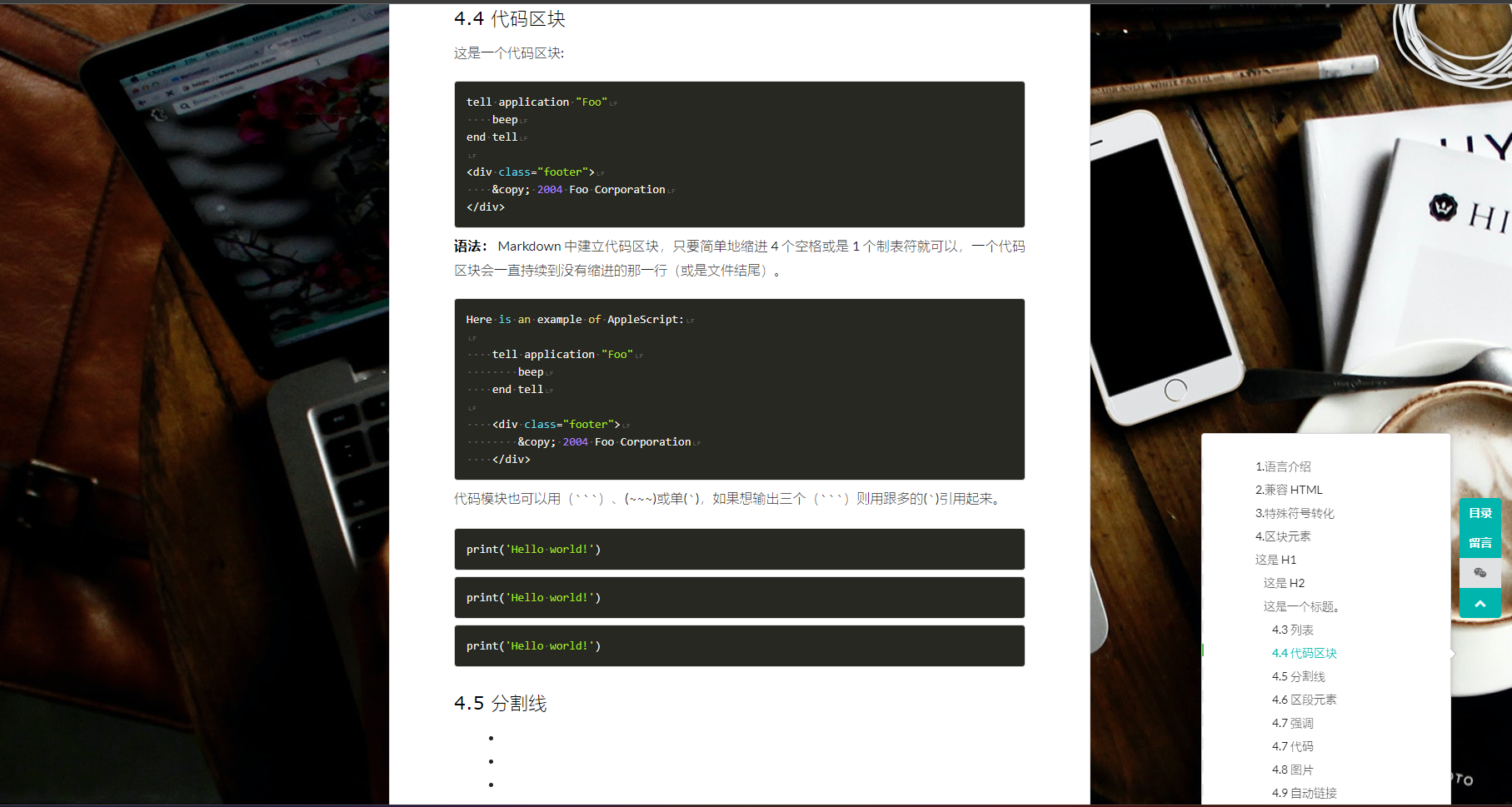The height and width of the screenshot is (807, 1512).
Task: Open the 留言 (comments) button
Action: [1480, 542]
